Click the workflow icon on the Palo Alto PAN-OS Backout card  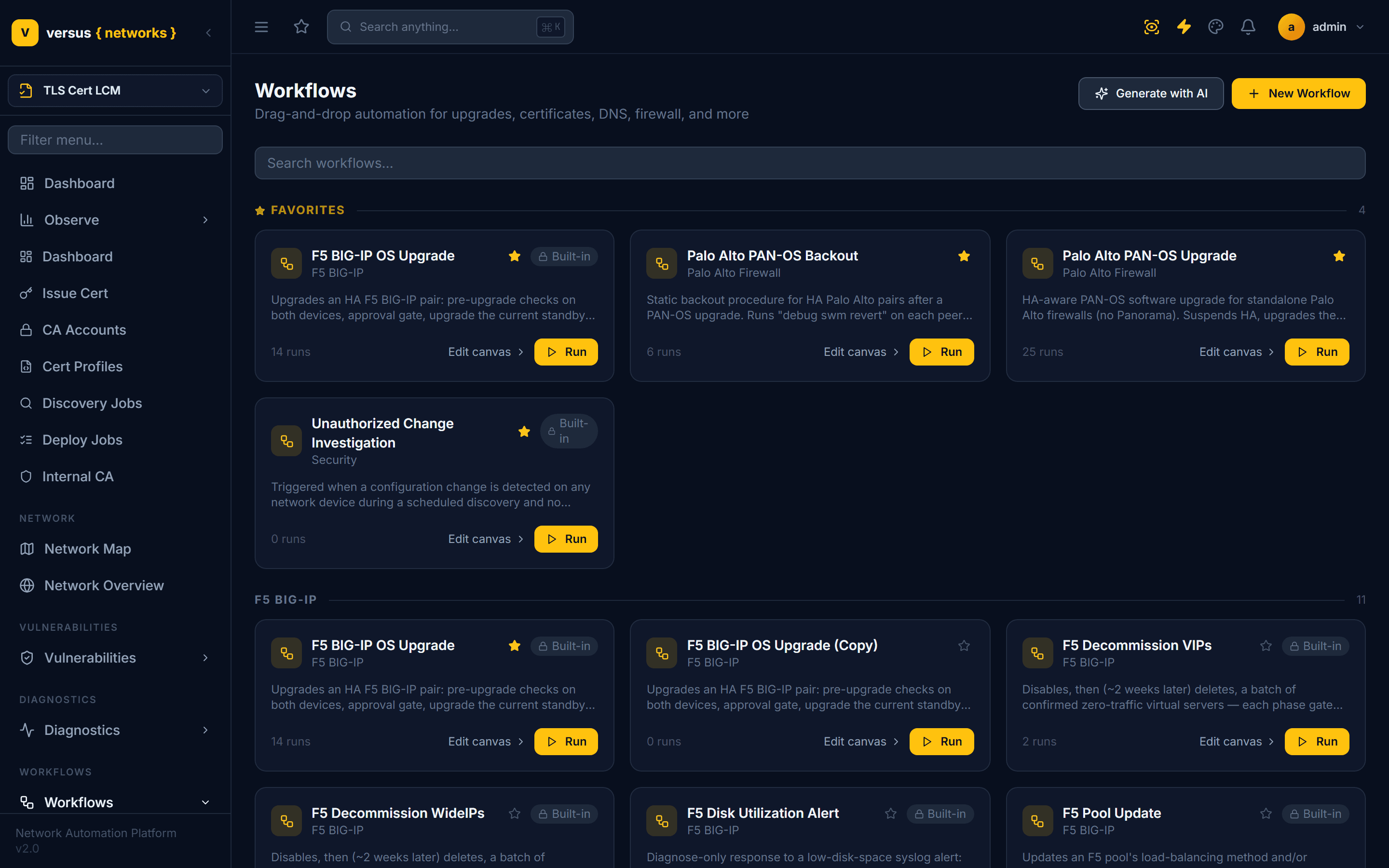[662, 263]
